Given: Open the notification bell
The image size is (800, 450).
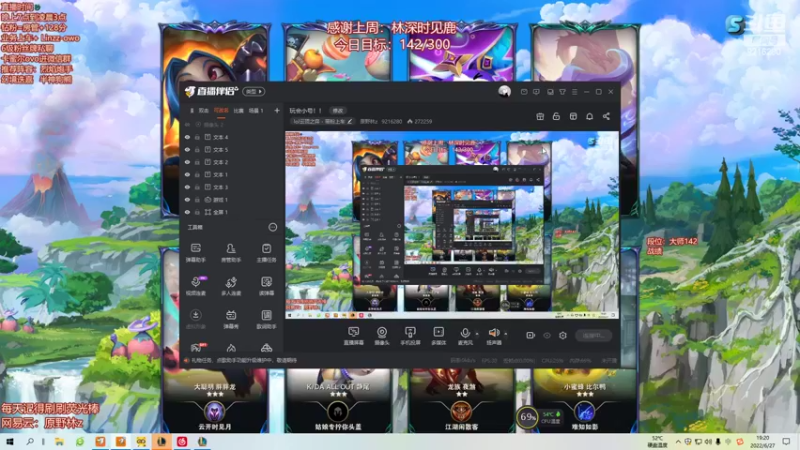Looking at the screenshot, I should (x=589, y=116).
